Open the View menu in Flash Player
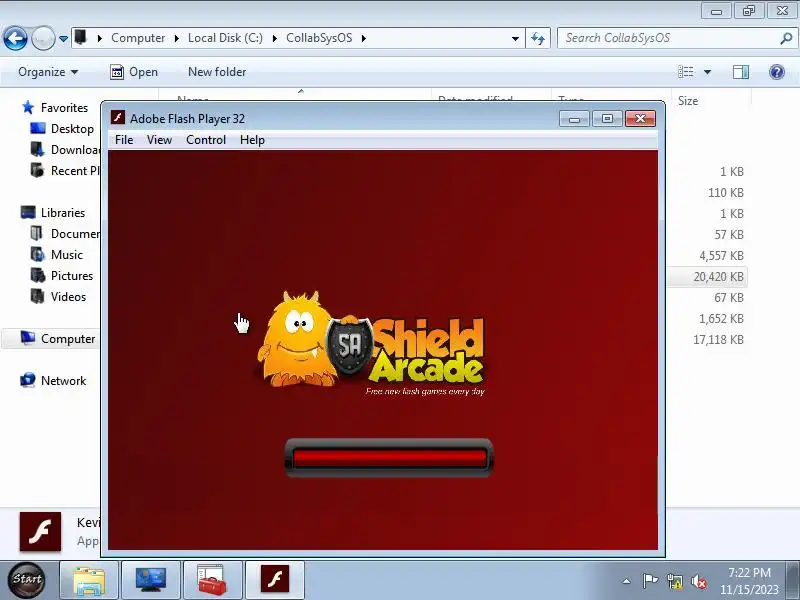The height and width of the screenshot is (600, 800). pyautogui.click(x=159, y=140)
